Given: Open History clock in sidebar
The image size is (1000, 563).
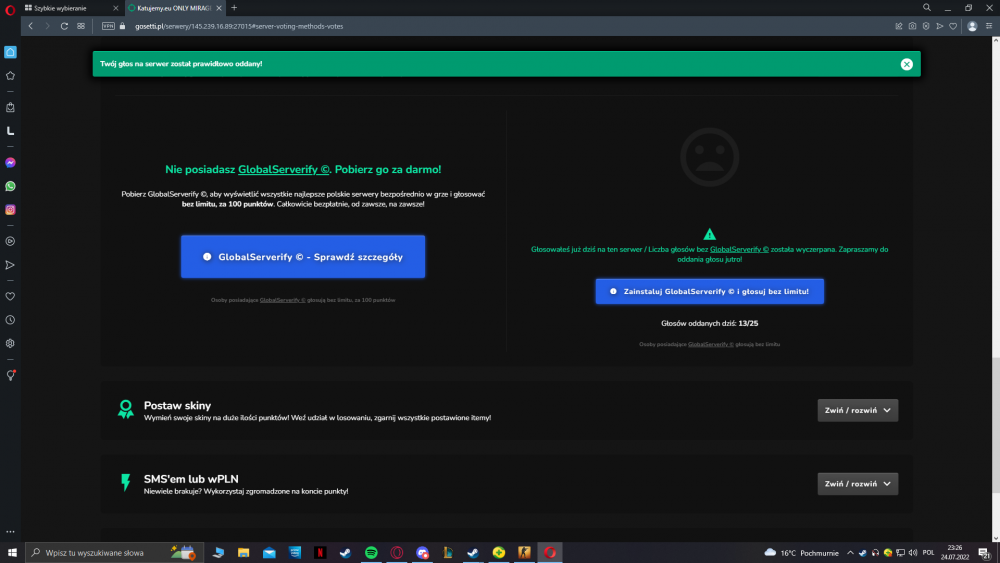Looking at the screenshot, I should click(x=10, y=320).
